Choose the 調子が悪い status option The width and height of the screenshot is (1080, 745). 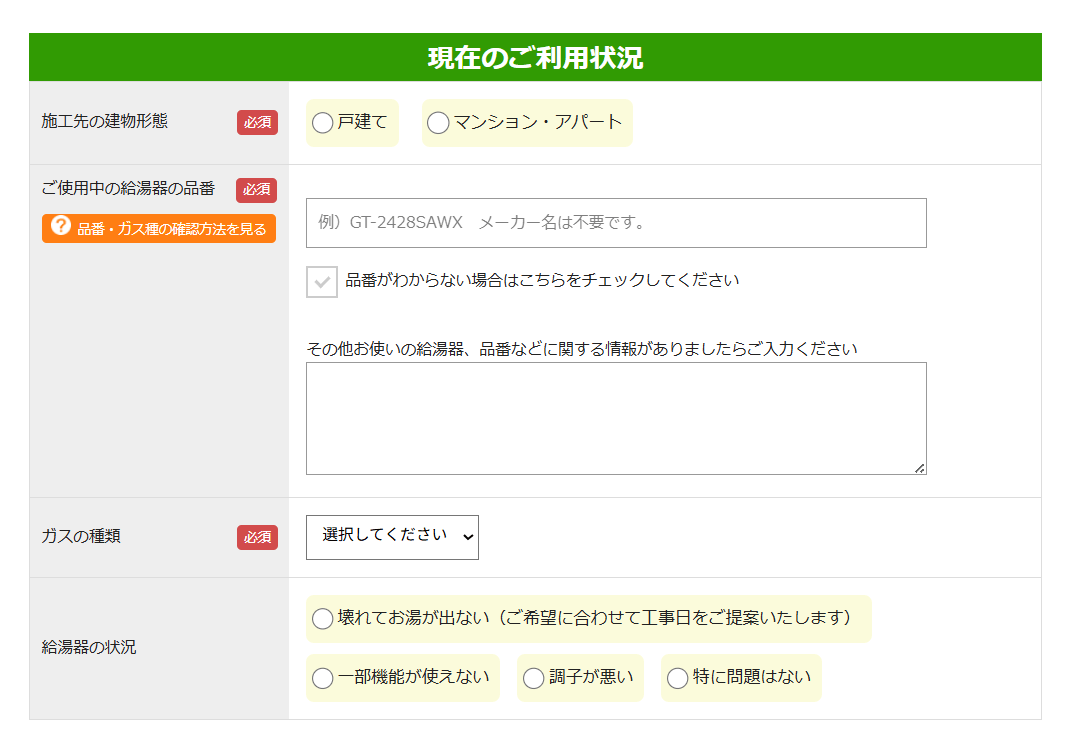tap(534, 678)
